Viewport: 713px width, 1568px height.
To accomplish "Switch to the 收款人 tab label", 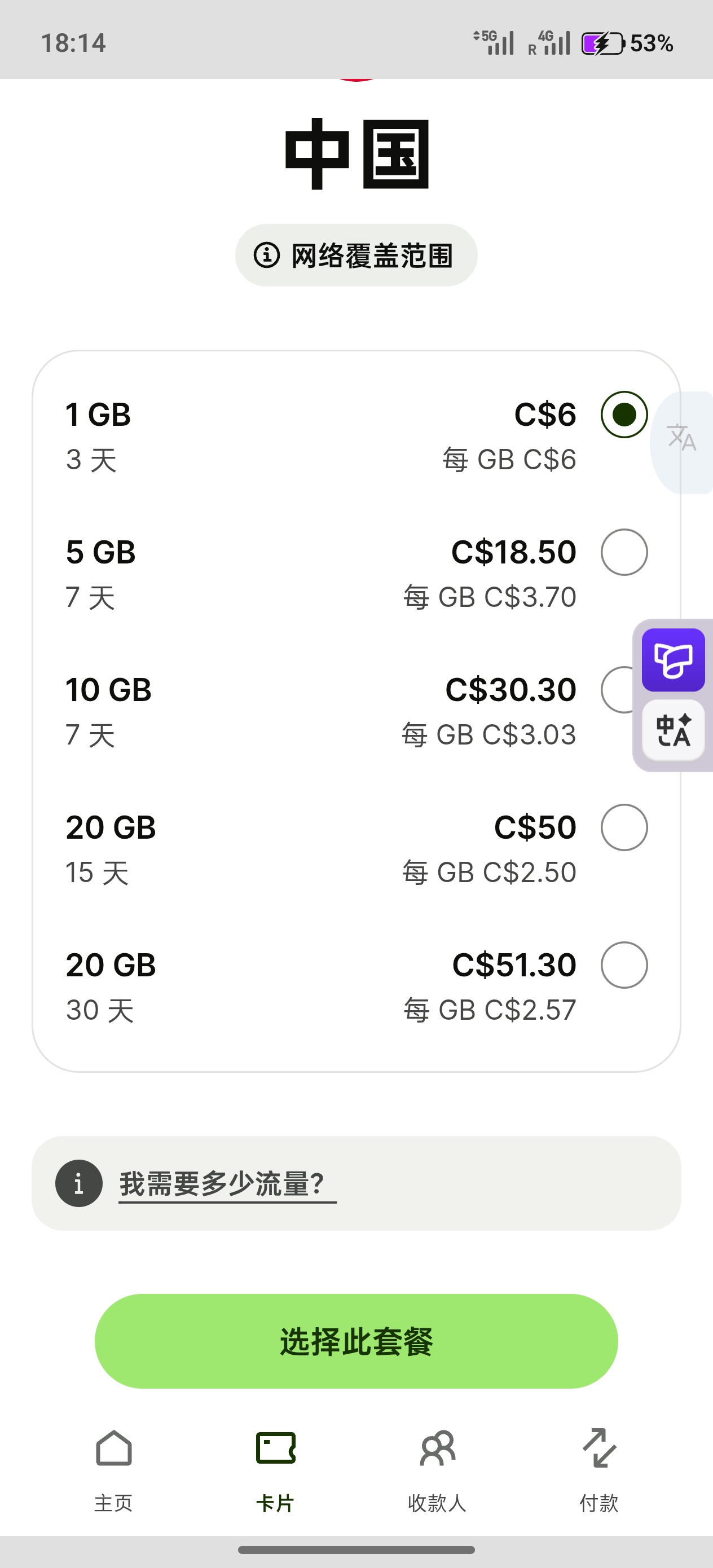I will click(437, 1503).
